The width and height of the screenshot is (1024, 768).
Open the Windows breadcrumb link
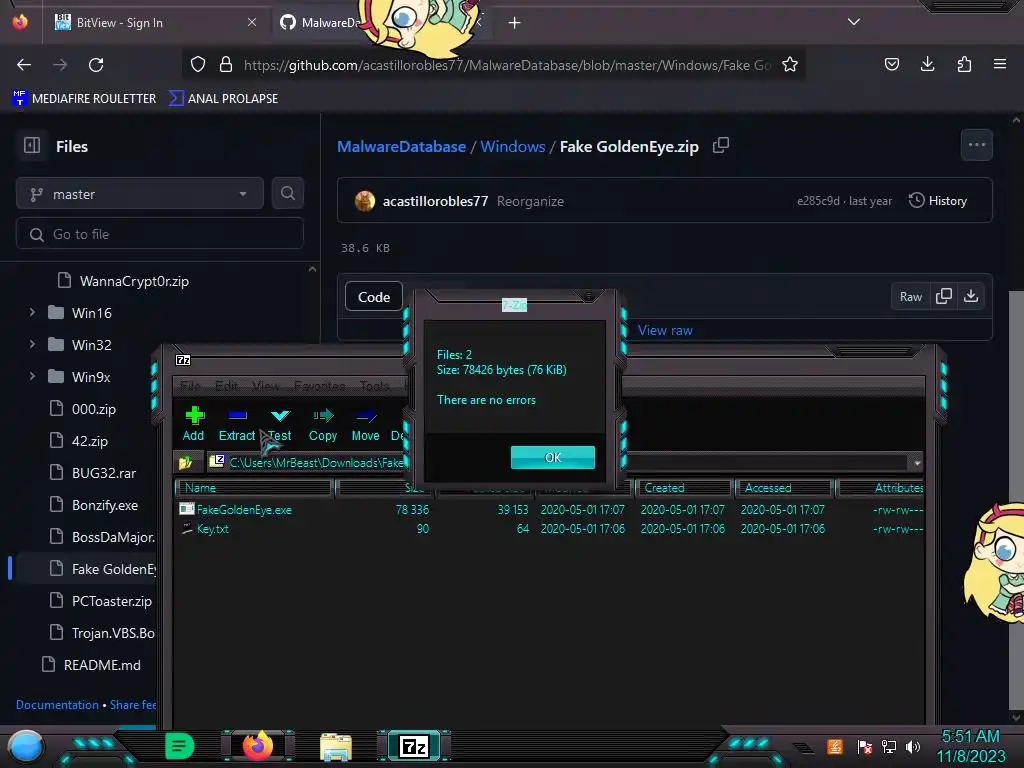[513, 146]
